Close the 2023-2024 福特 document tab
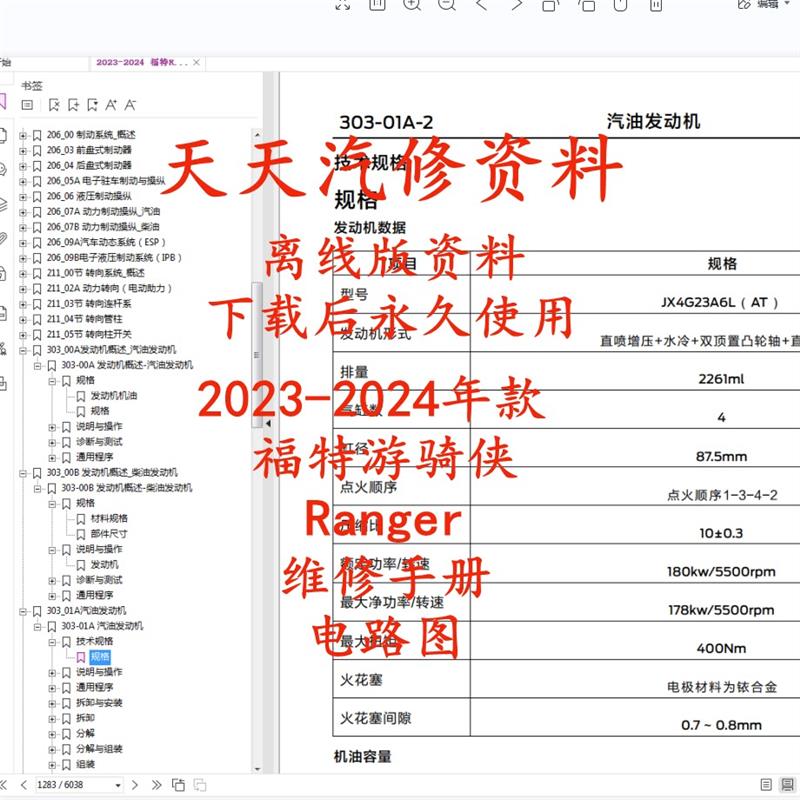This screenshot has height=800, width=800. click(196, 62)
